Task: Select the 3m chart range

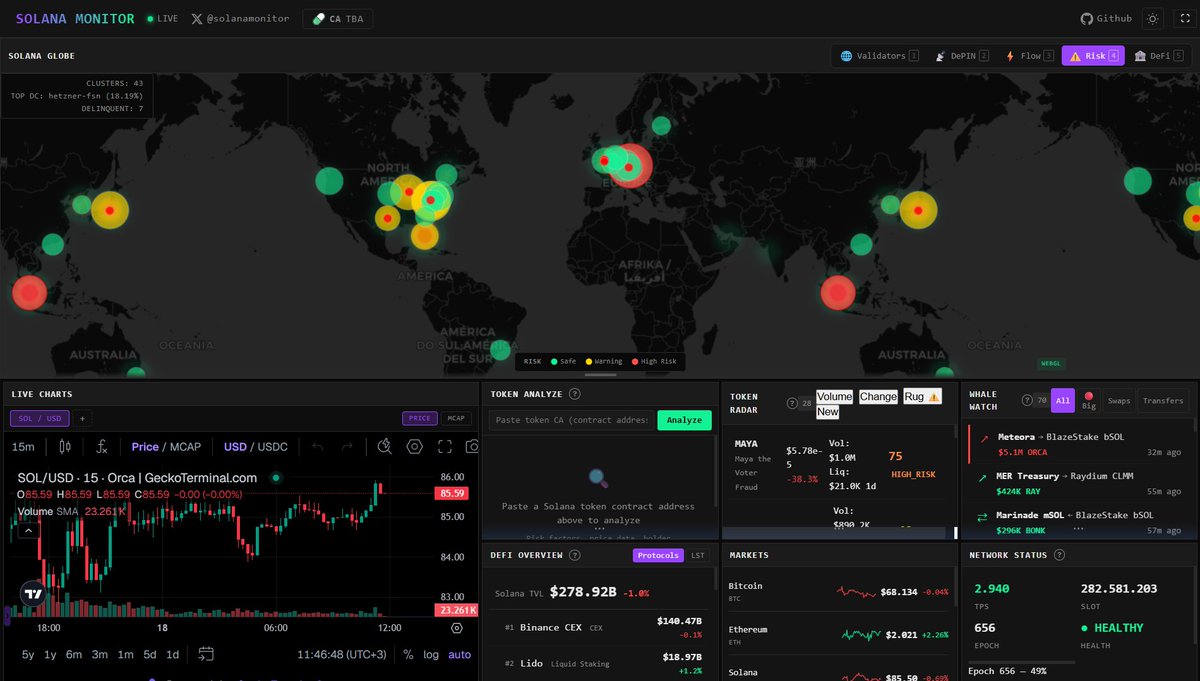Action: tap(100, 655)
